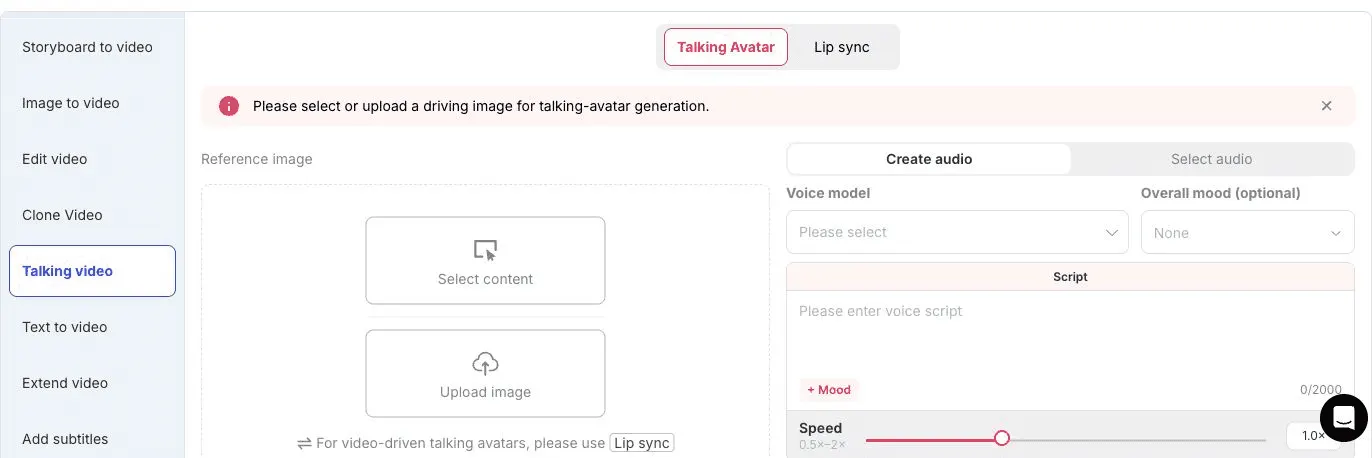This screenshot has width=1372, height=458.
Task: Open Add subtitles section
Action: click(92, 439)
